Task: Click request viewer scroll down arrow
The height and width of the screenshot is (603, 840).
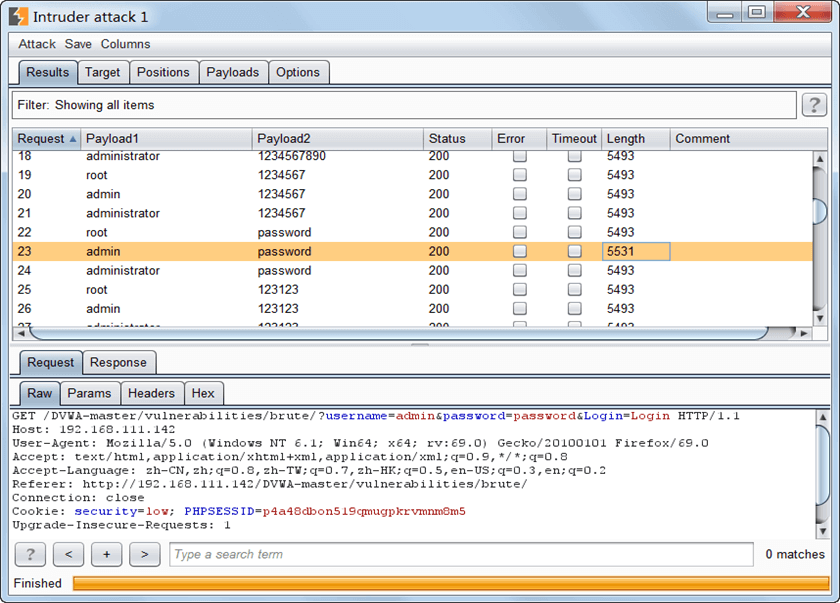Action: point(823,531)
